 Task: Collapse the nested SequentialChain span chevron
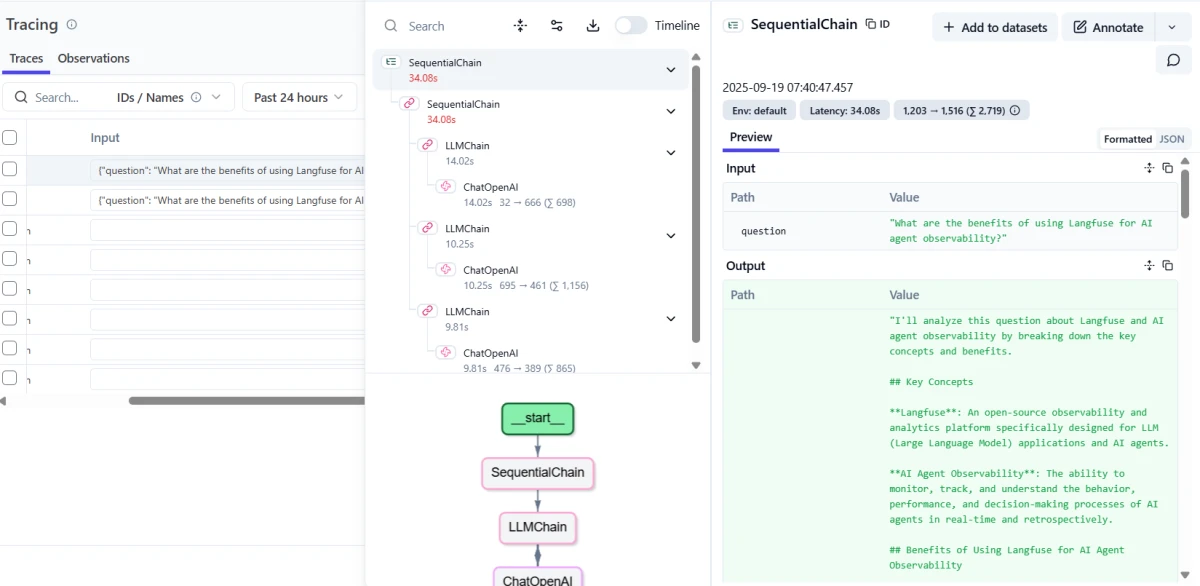[671, 111]
